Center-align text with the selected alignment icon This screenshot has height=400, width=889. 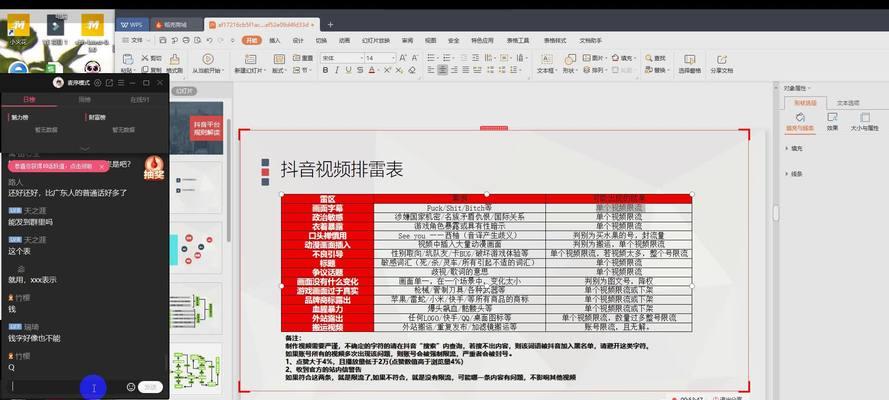point(443,70)
